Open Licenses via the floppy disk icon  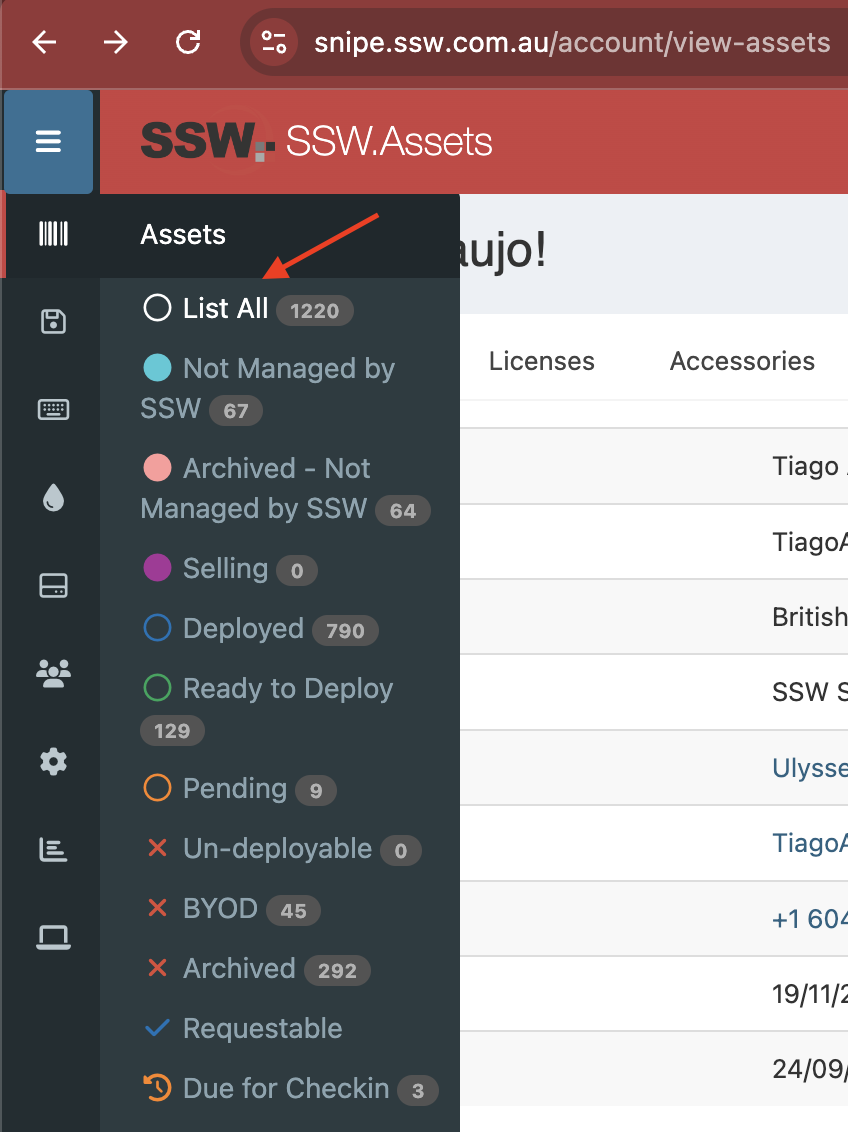point(53,321)
